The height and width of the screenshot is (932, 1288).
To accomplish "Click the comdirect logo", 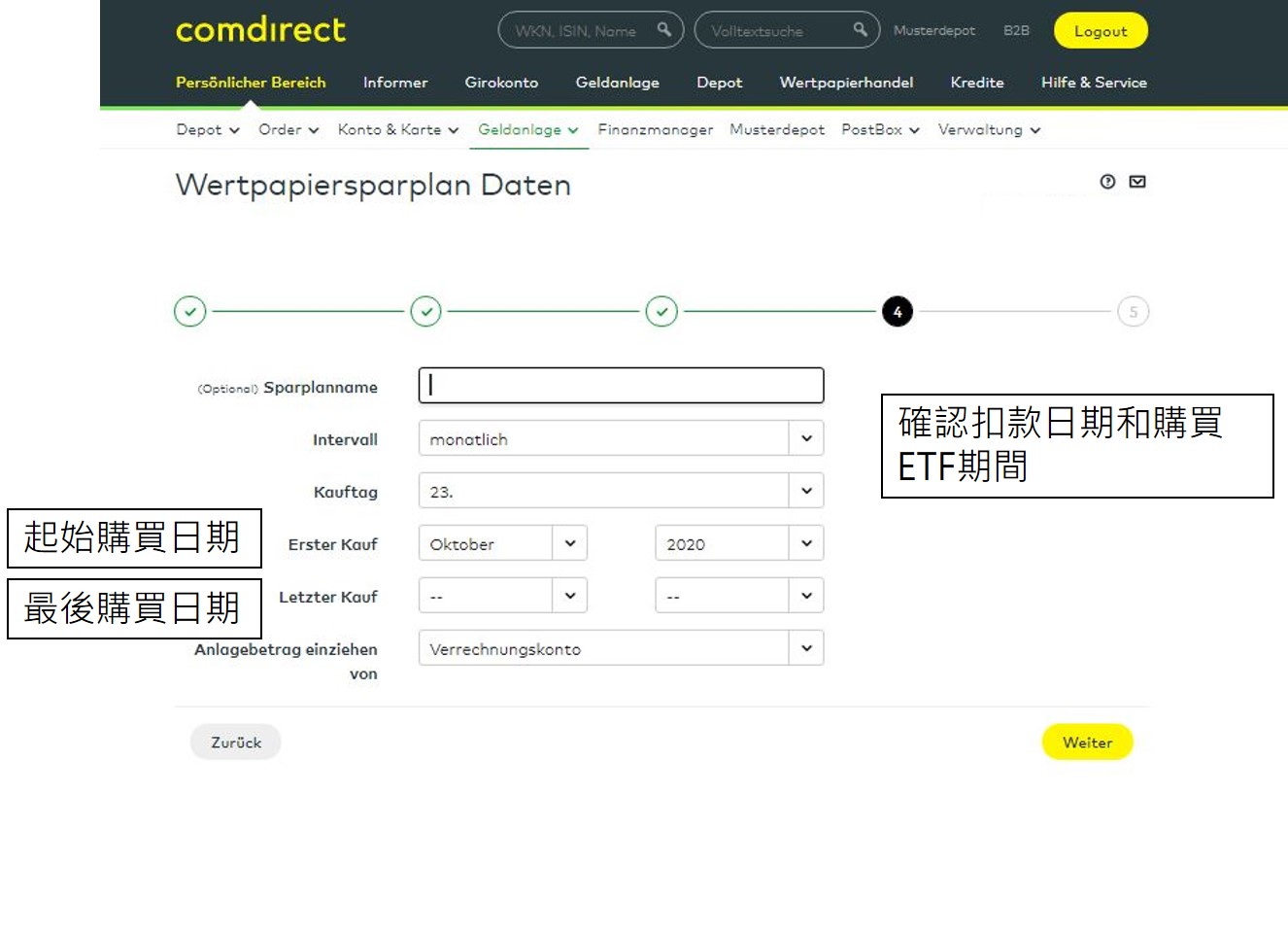I will tap(260, 30).
